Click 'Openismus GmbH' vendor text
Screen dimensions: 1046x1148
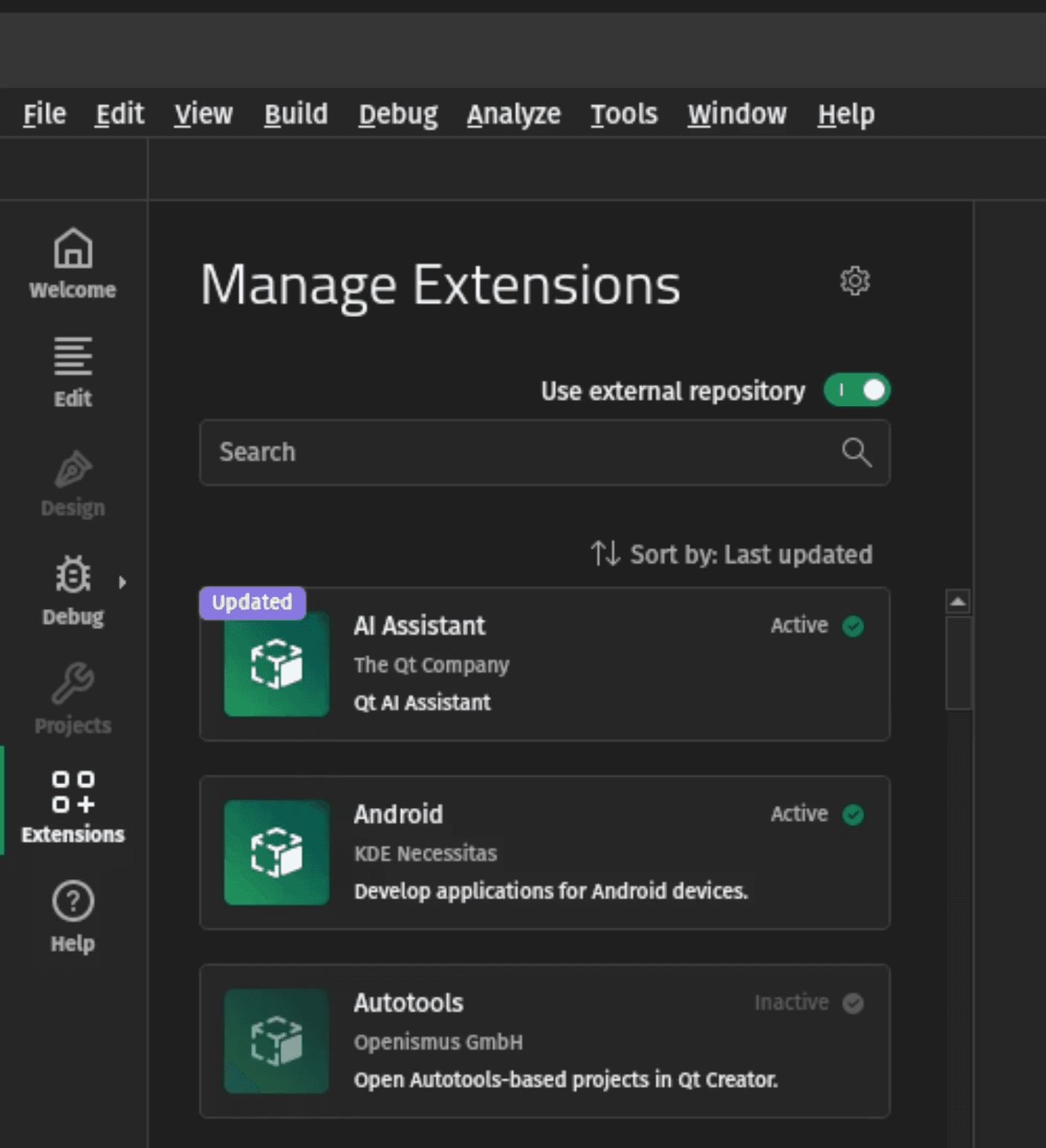point(438,1043)
